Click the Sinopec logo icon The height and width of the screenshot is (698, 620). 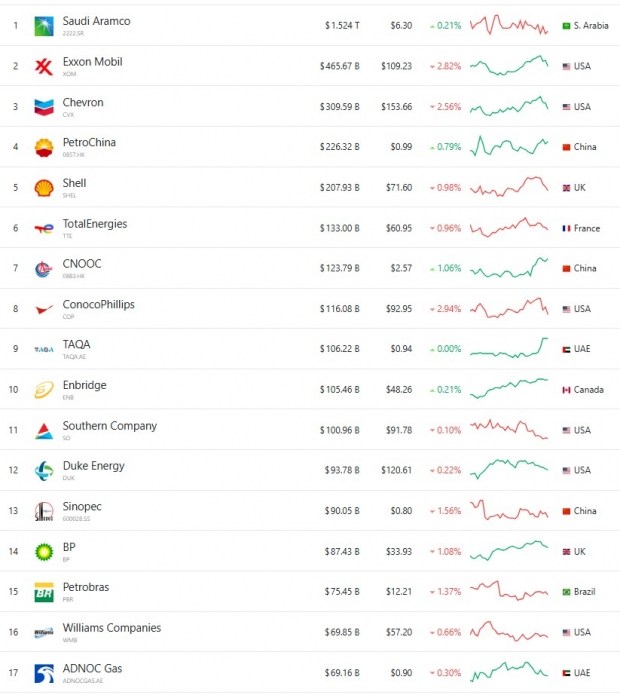coord(44,511)
